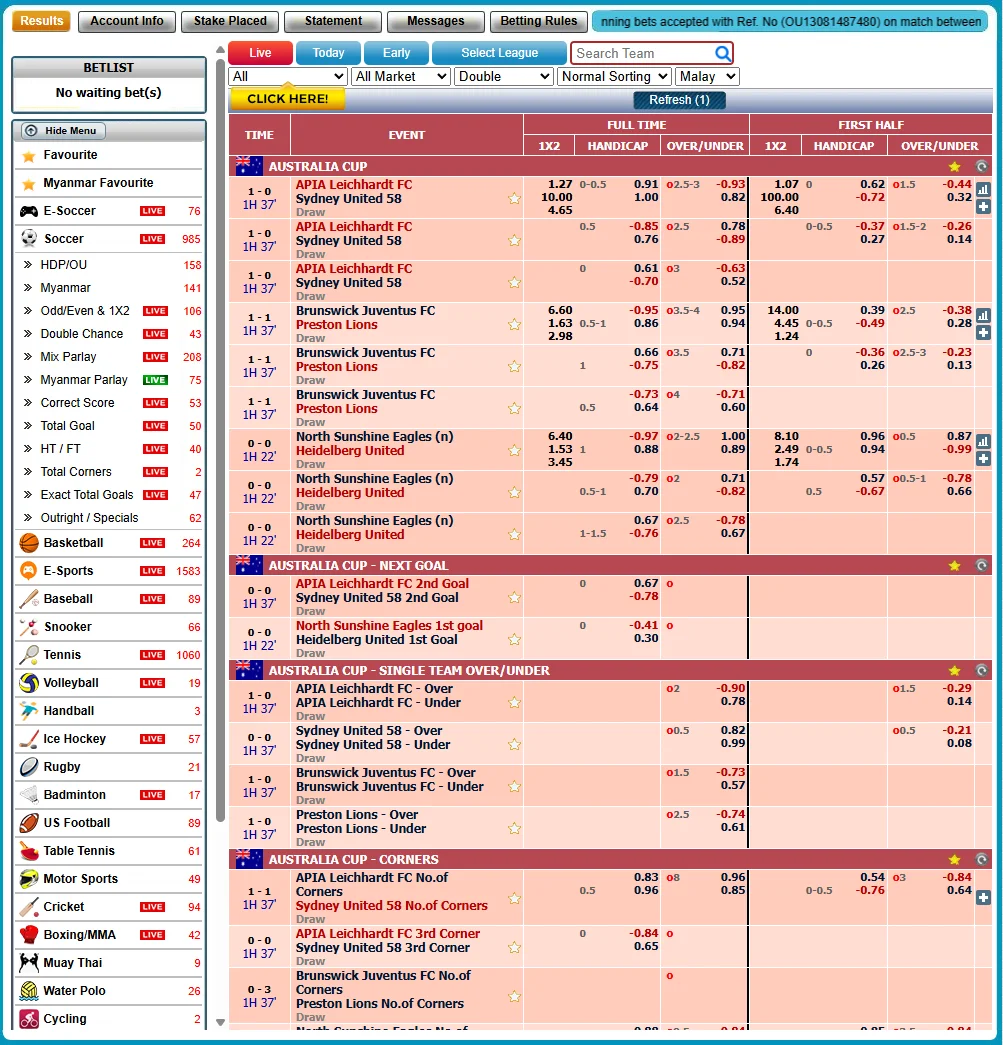Image resolution: width=1003 pixels, height=1045 pixels.
Task: Select the Motor Sports helmet icon
Action: pos(29,879)
